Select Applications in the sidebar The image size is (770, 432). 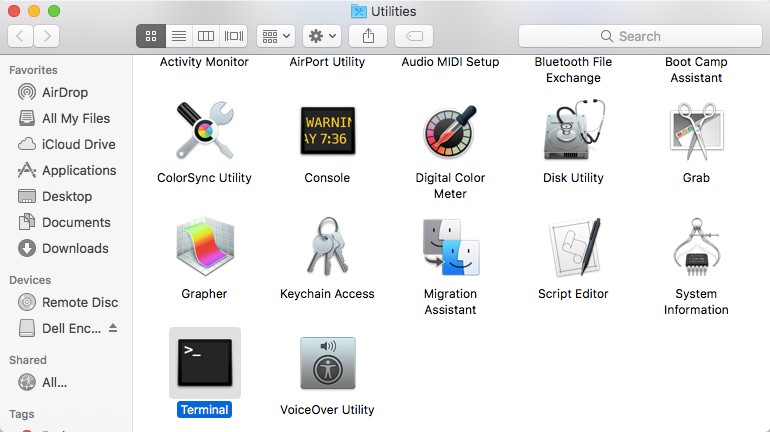coord(79,170)
